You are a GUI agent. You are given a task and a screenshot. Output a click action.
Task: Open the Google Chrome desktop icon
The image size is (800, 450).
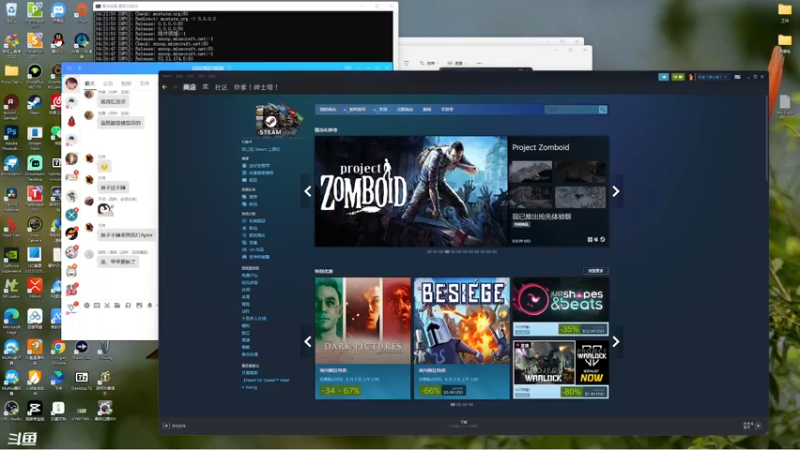point(58,351)
